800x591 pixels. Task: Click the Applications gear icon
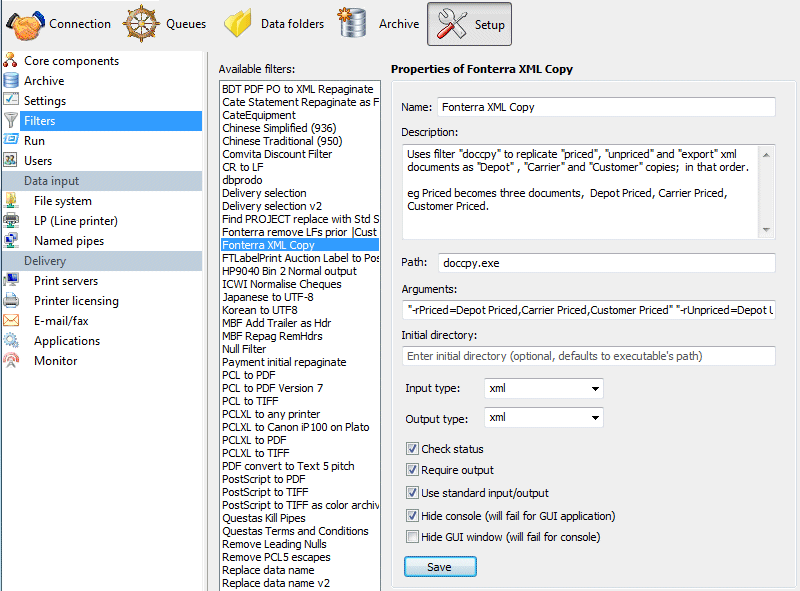coord(11,340)
